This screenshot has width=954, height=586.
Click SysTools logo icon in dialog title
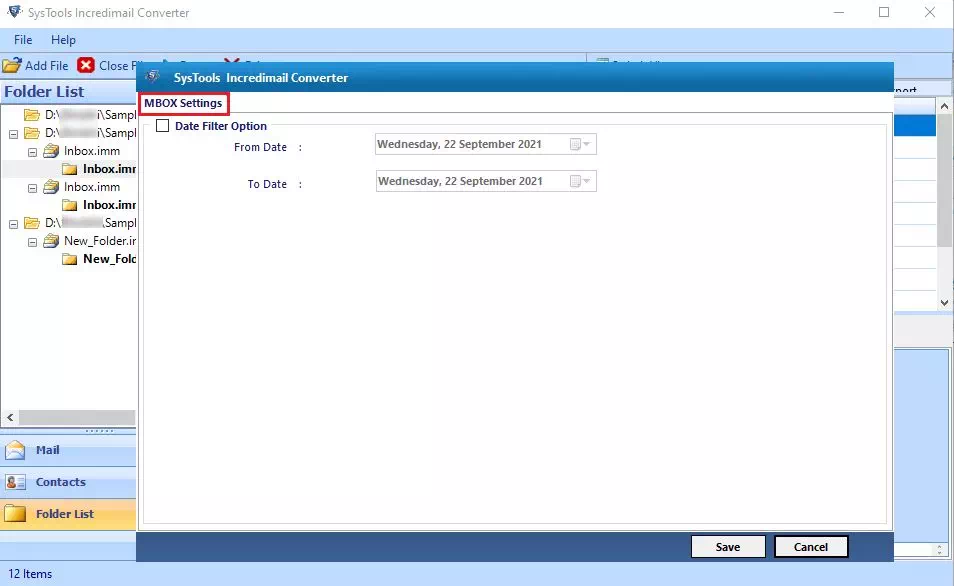[x=152, y=77]
